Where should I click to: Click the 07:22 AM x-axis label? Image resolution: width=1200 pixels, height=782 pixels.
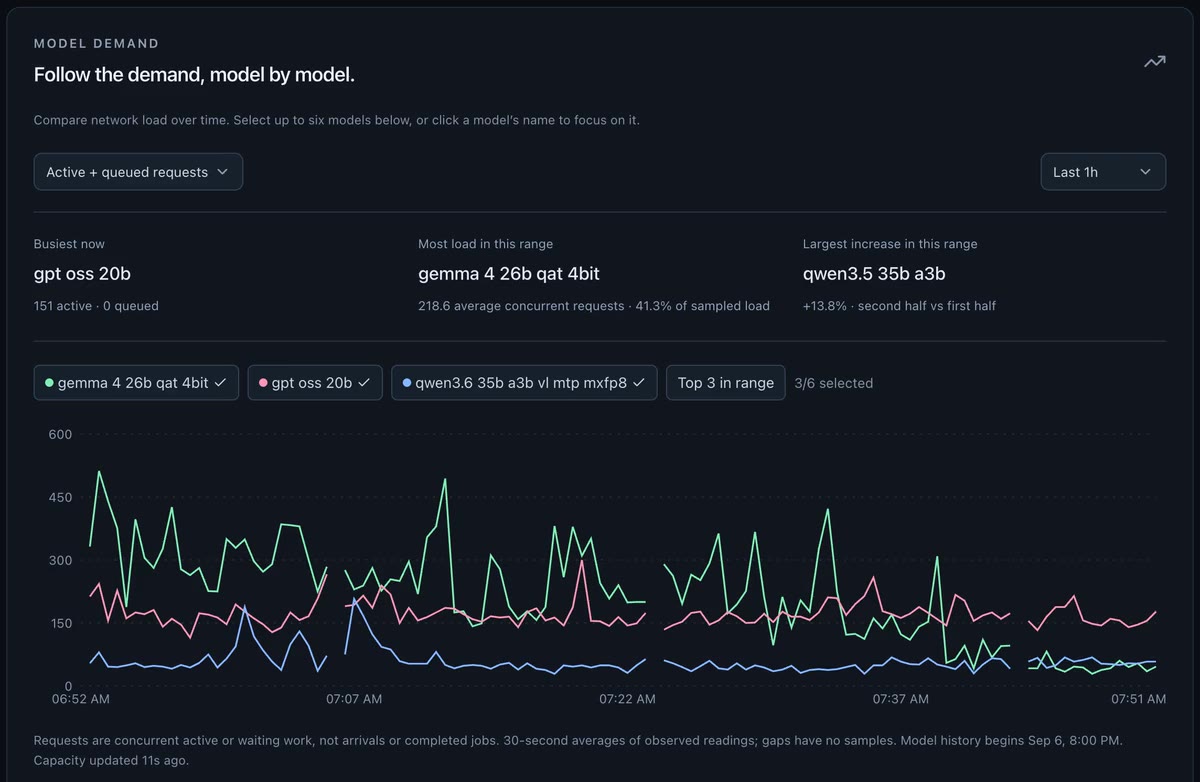(628, 699)
